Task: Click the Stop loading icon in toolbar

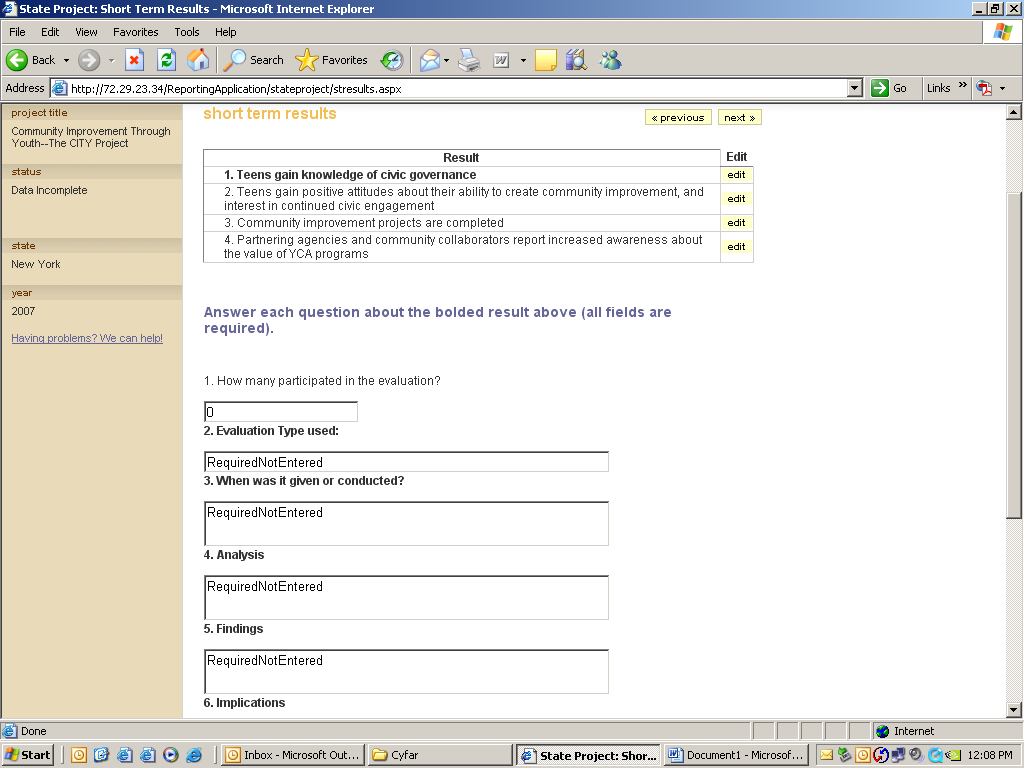Action: 135,60
